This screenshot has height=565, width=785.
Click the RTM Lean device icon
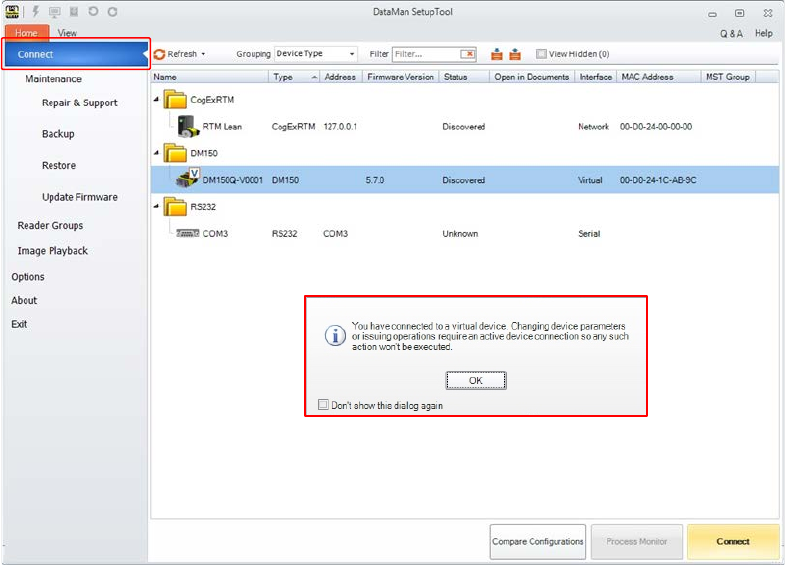pyautogui.click(x=188, y=126)
